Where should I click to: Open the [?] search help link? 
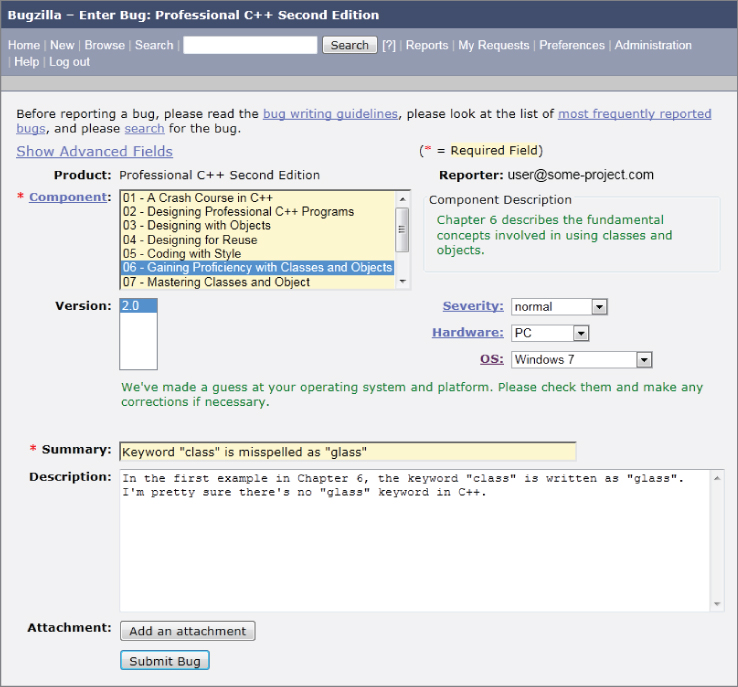(389, 45)
